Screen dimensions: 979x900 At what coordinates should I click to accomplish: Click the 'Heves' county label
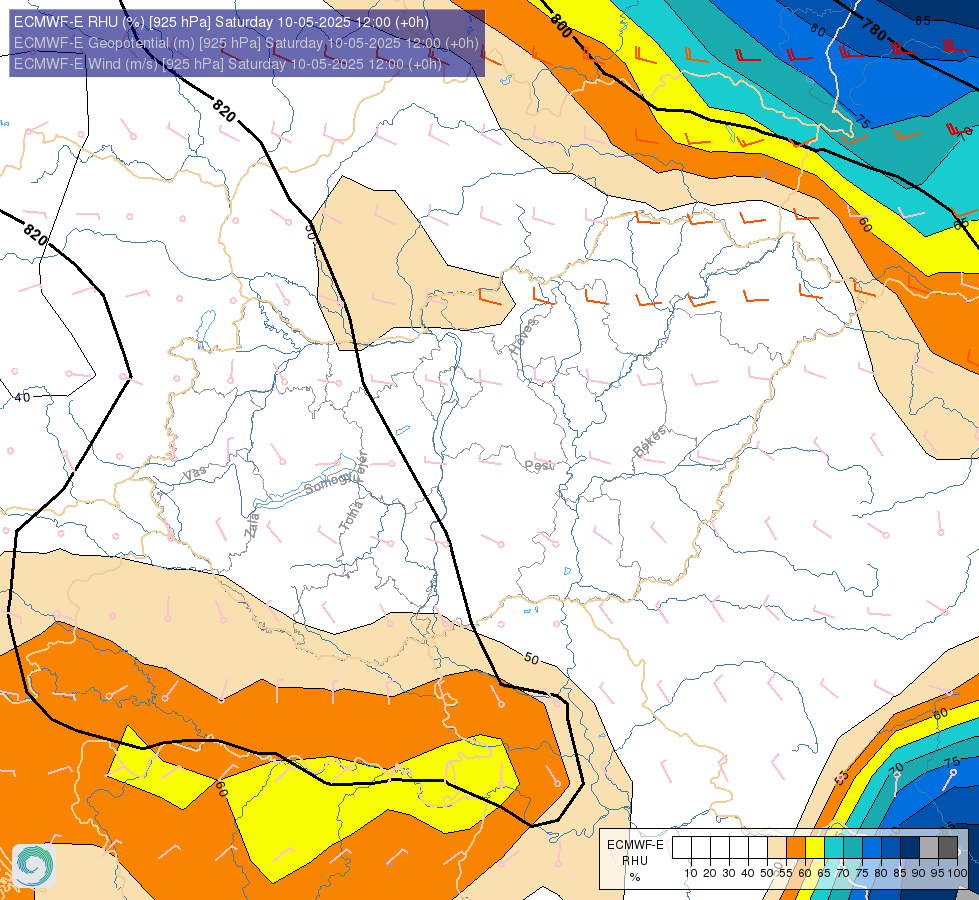pyautogui.click(x=523, y=337)
